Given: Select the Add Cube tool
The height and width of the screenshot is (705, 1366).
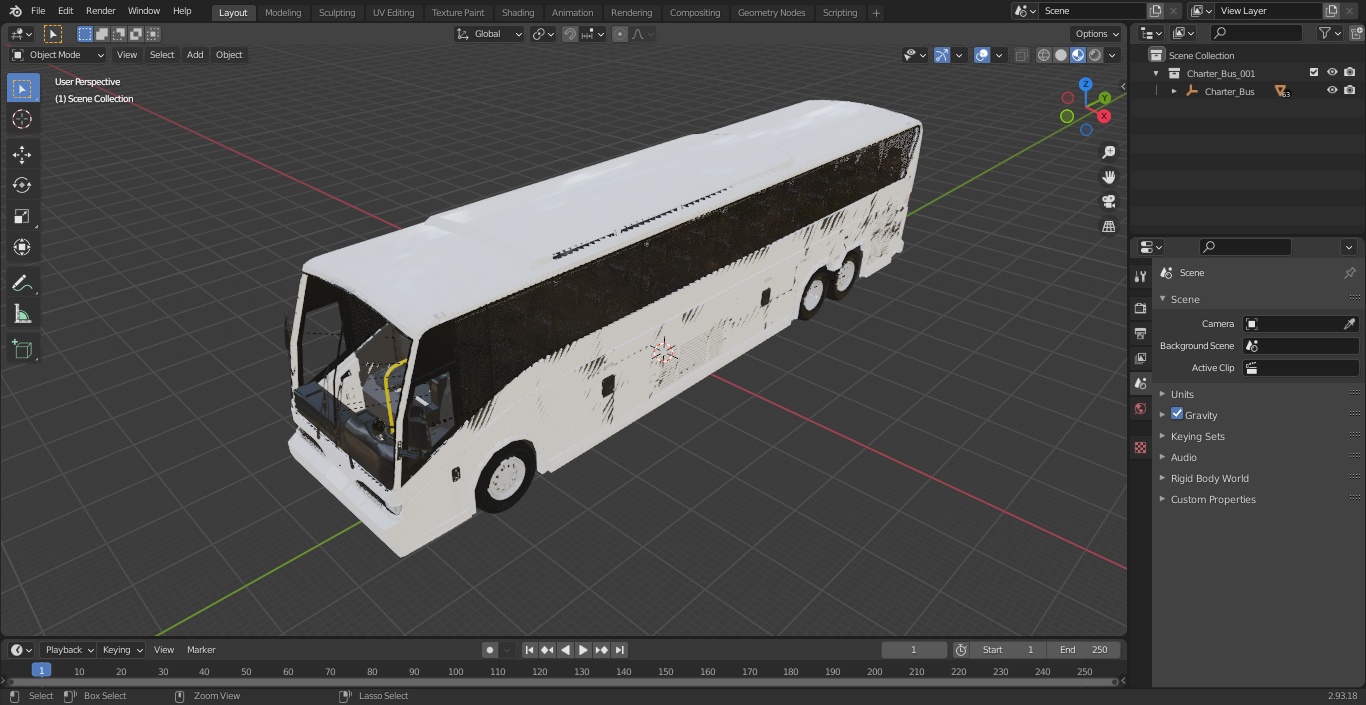Looking at the screenshot, I should 22,350.
